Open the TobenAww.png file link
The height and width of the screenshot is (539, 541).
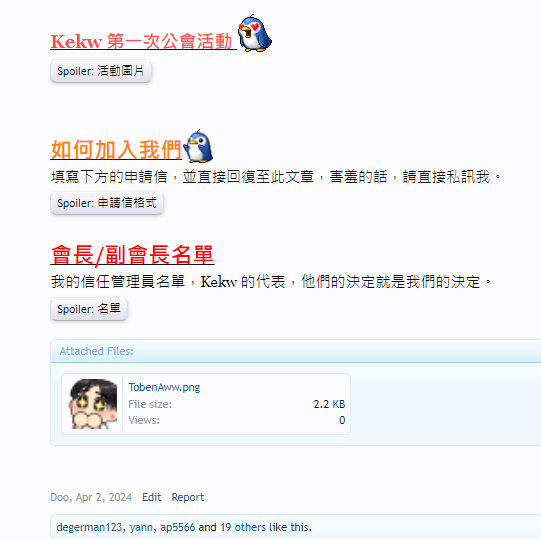pos(164,387)
